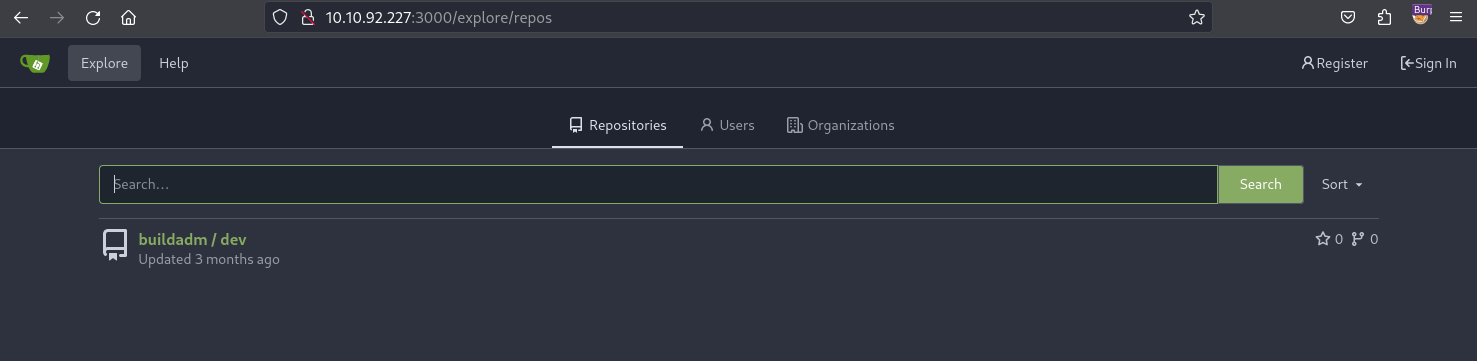Open the Firefox hamburger application menu
This screenshot has width=1477, height=361.
(1455, 17)
